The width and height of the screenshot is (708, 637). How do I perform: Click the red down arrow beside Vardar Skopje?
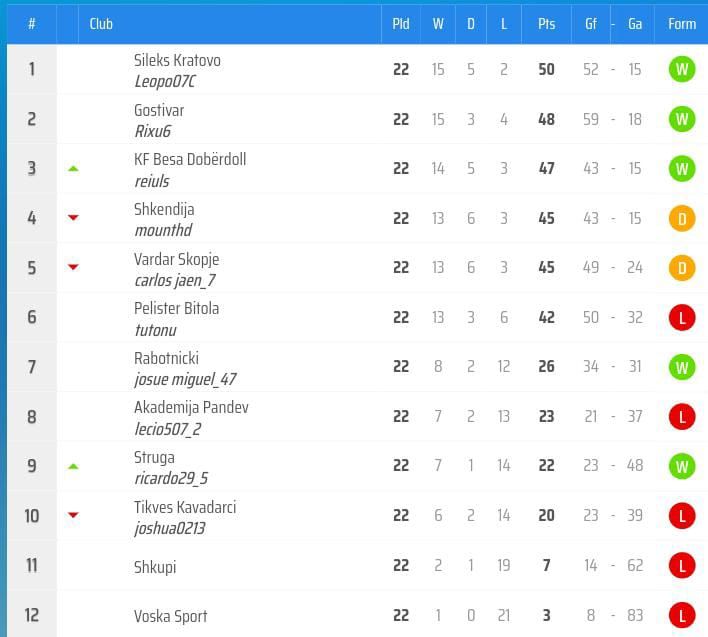click(x=73, y=267)
